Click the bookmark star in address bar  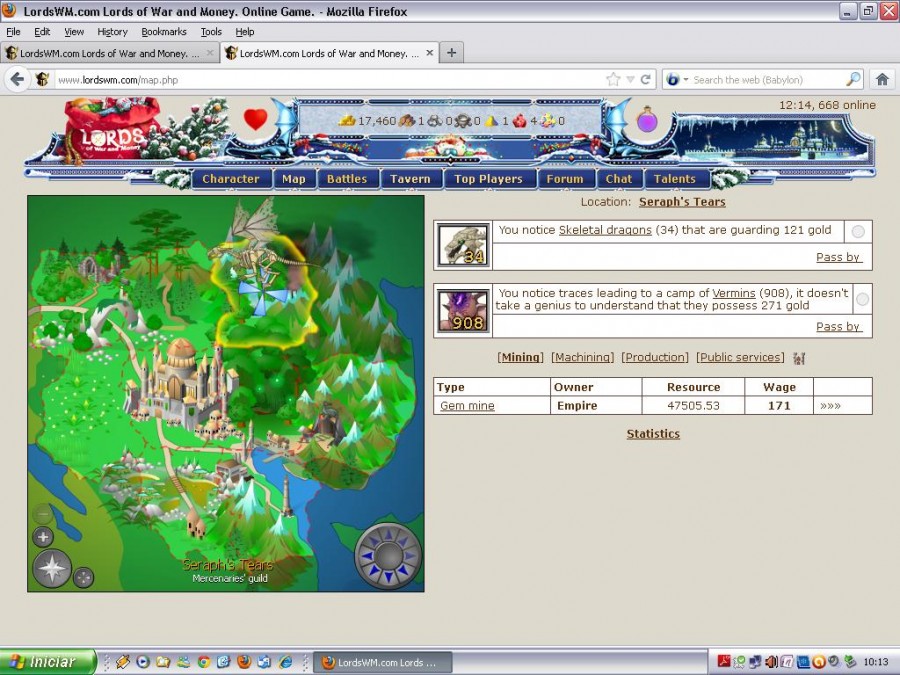(x=613, y=80)
